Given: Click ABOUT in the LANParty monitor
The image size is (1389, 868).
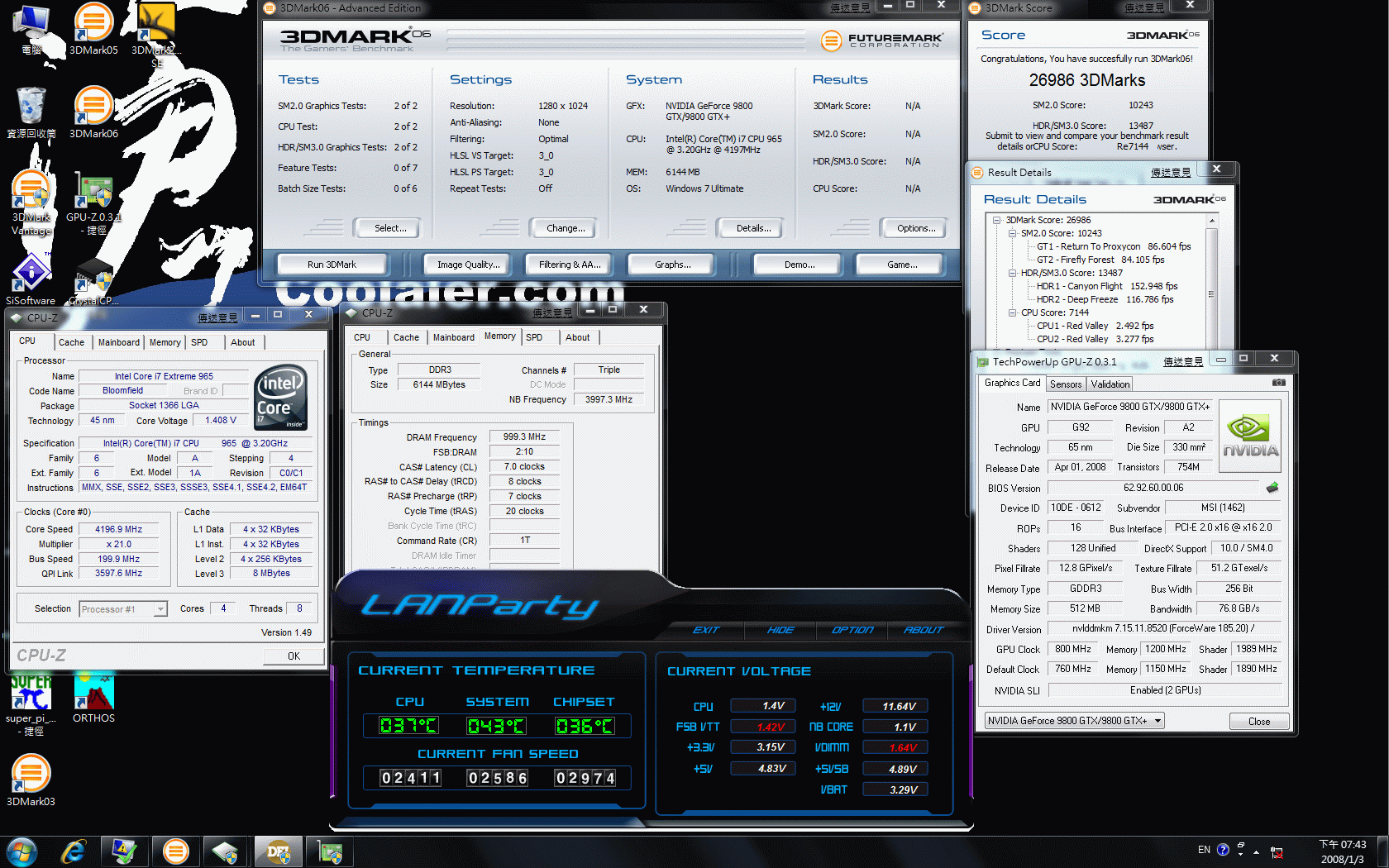Looking at the screenshot, I should [924, 630].
